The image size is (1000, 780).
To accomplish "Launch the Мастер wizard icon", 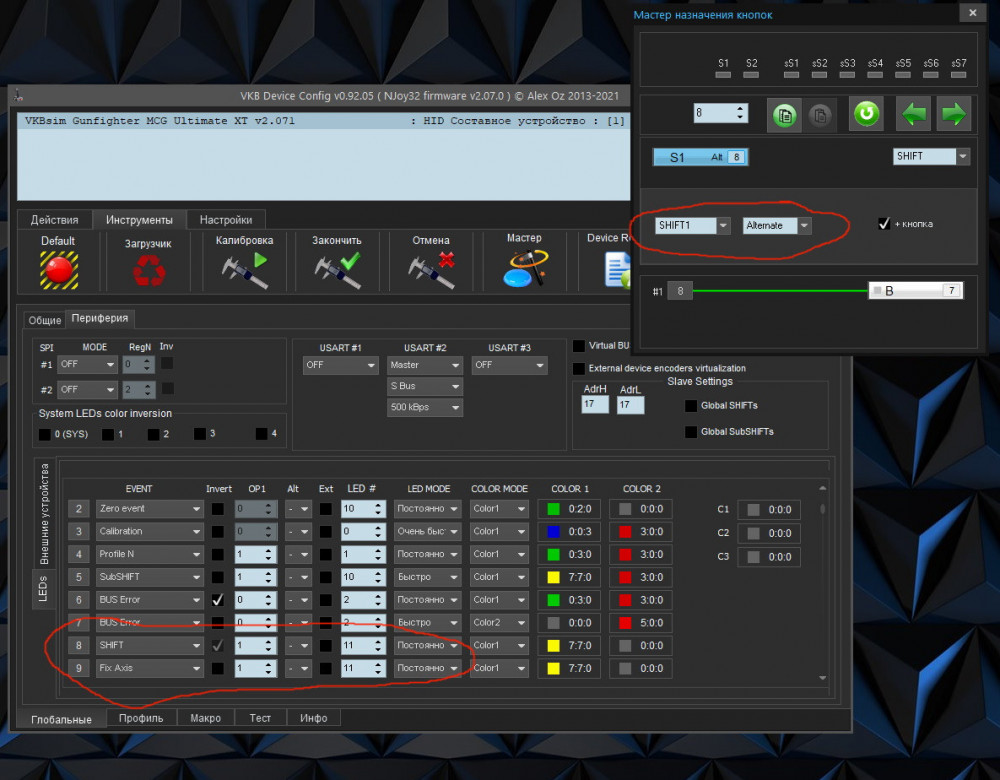I will pos(524,270).
